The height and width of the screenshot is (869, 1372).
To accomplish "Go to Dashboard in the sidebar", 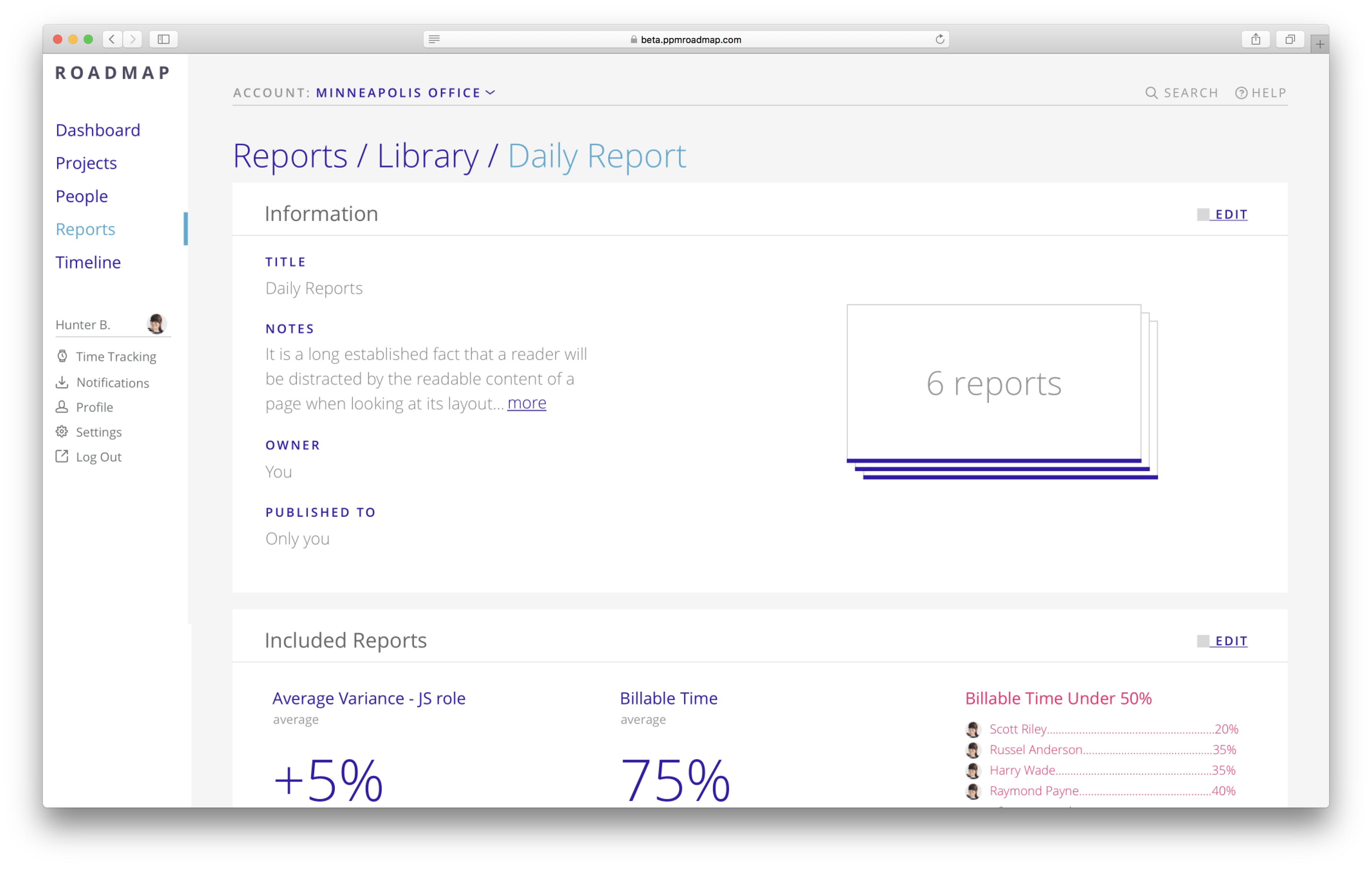I will tap(98, 130).
